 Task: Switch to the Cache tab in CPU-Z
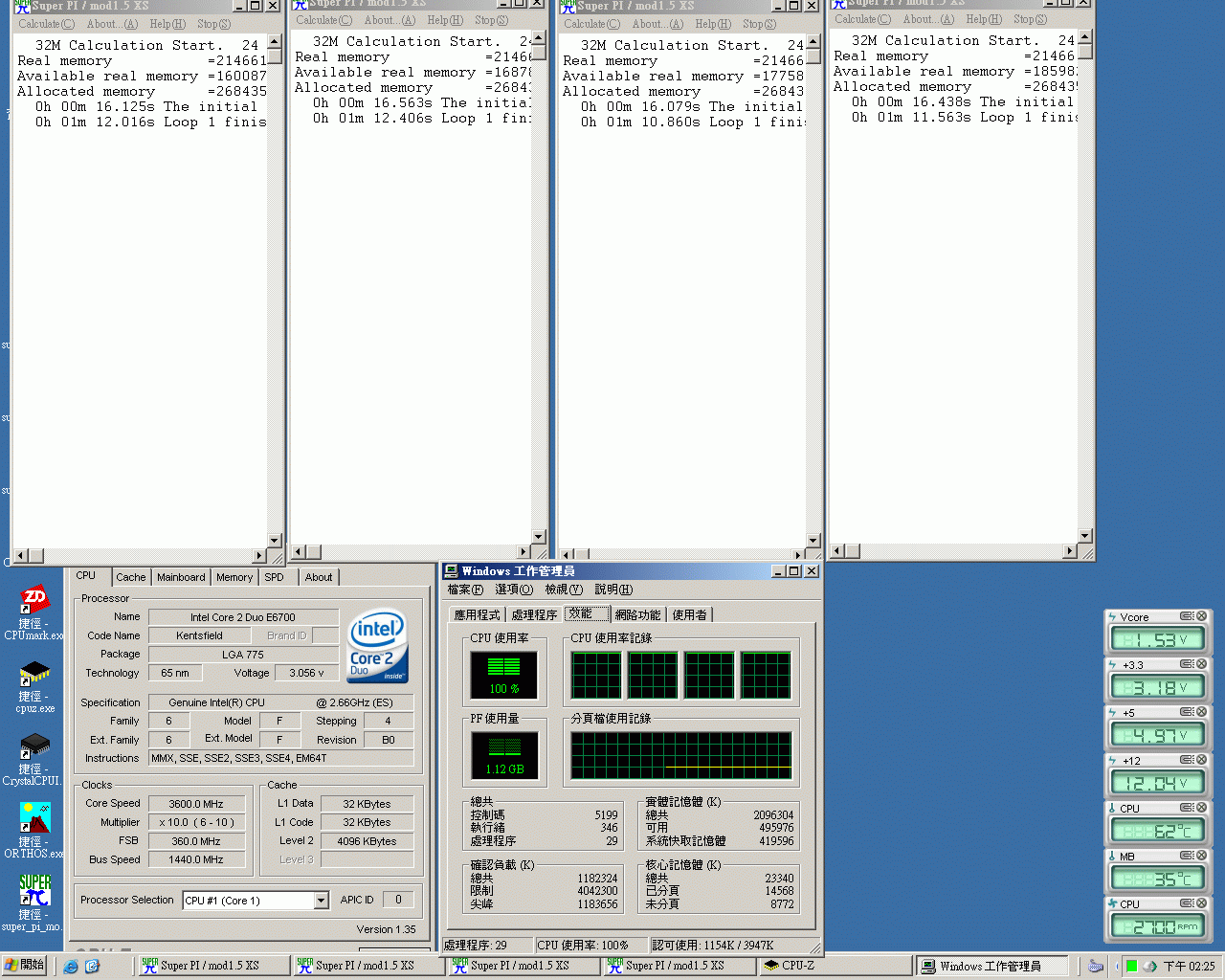(130, 577)
